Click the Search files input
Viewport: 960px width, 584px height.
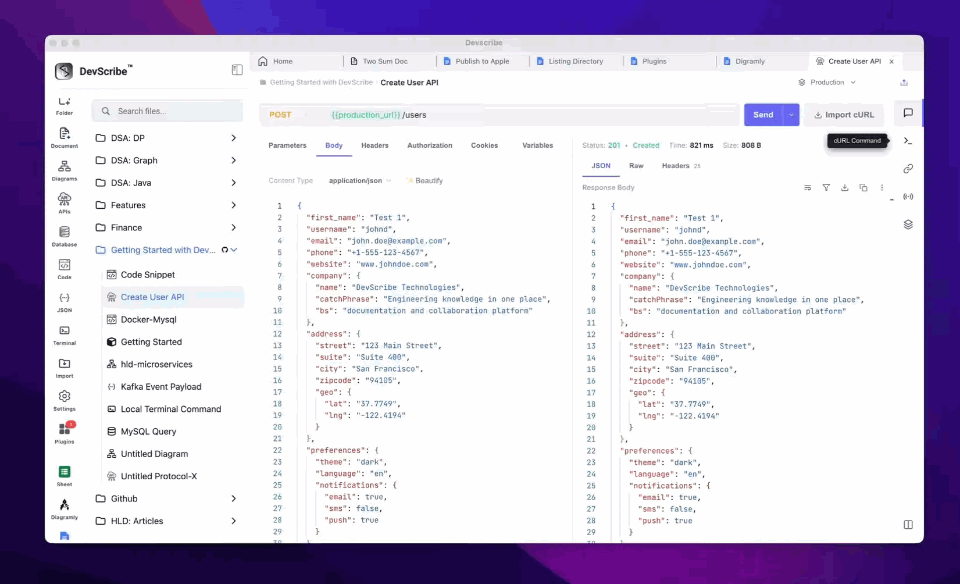click(168, 111)
